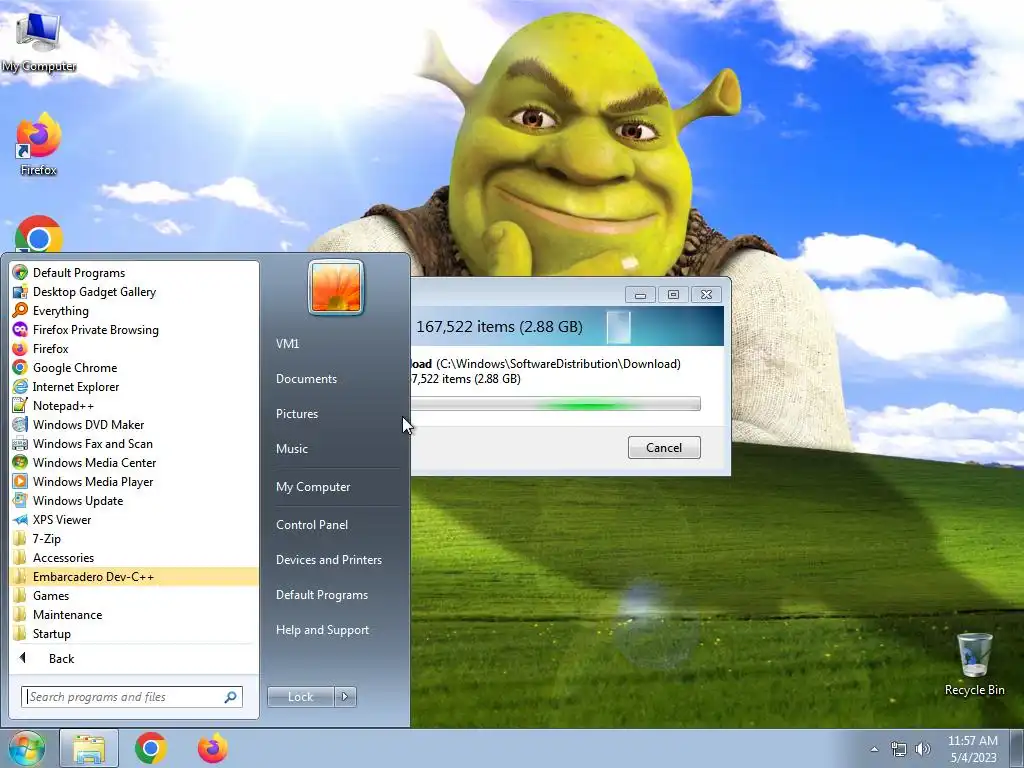This screenshot has height=768, width=1024.
Task: Click the Firefox Private Browsing mask icon
Action: (x=20, y=329)
